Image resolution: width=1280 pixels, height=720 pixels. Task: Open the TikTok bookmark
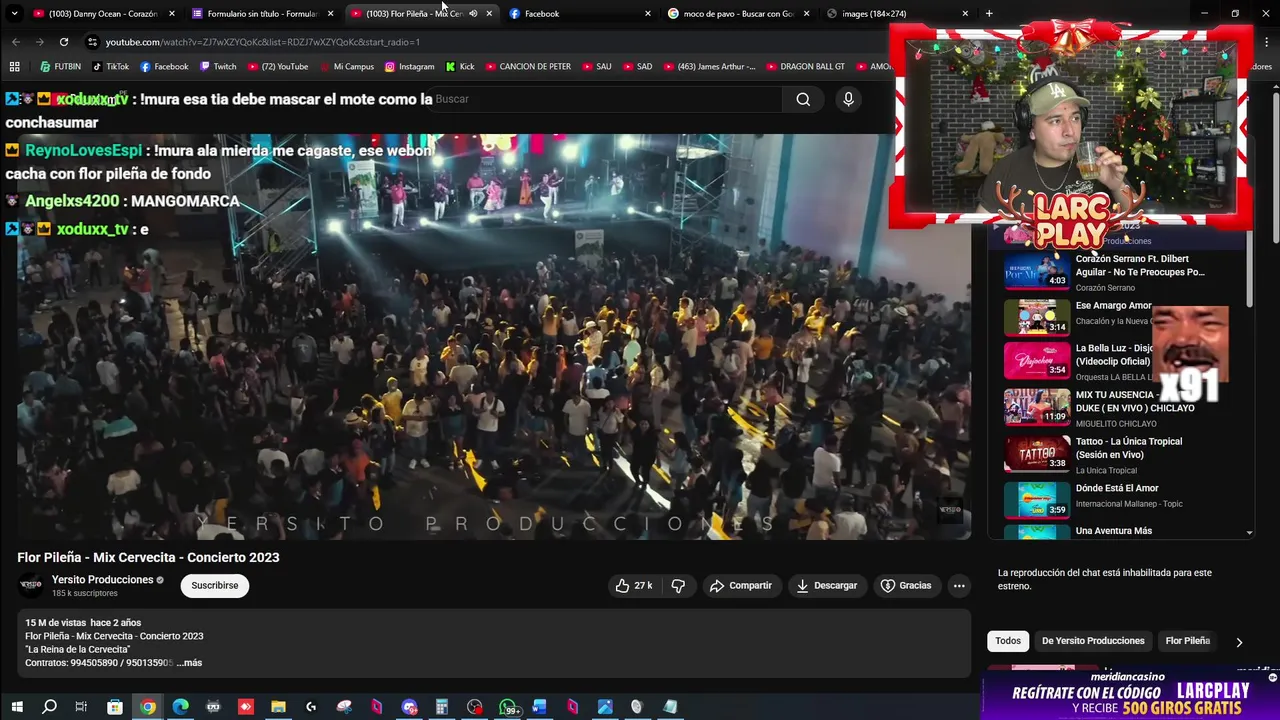(x=110, y=66)
